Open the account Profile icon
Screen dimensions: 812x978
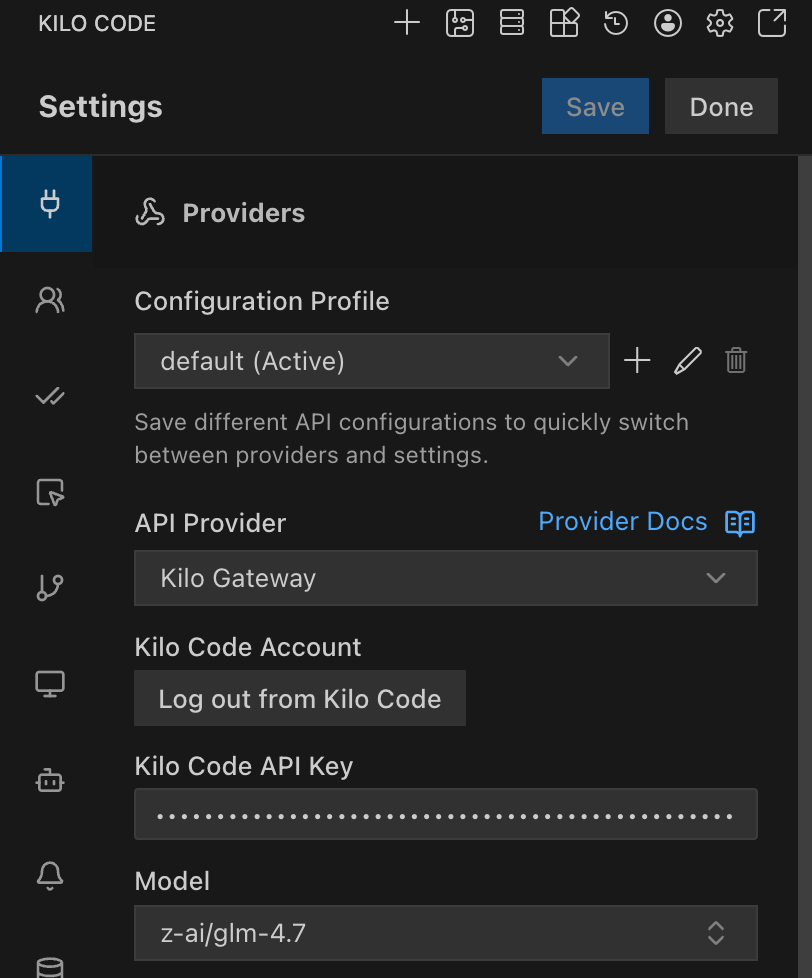point(667,24)
